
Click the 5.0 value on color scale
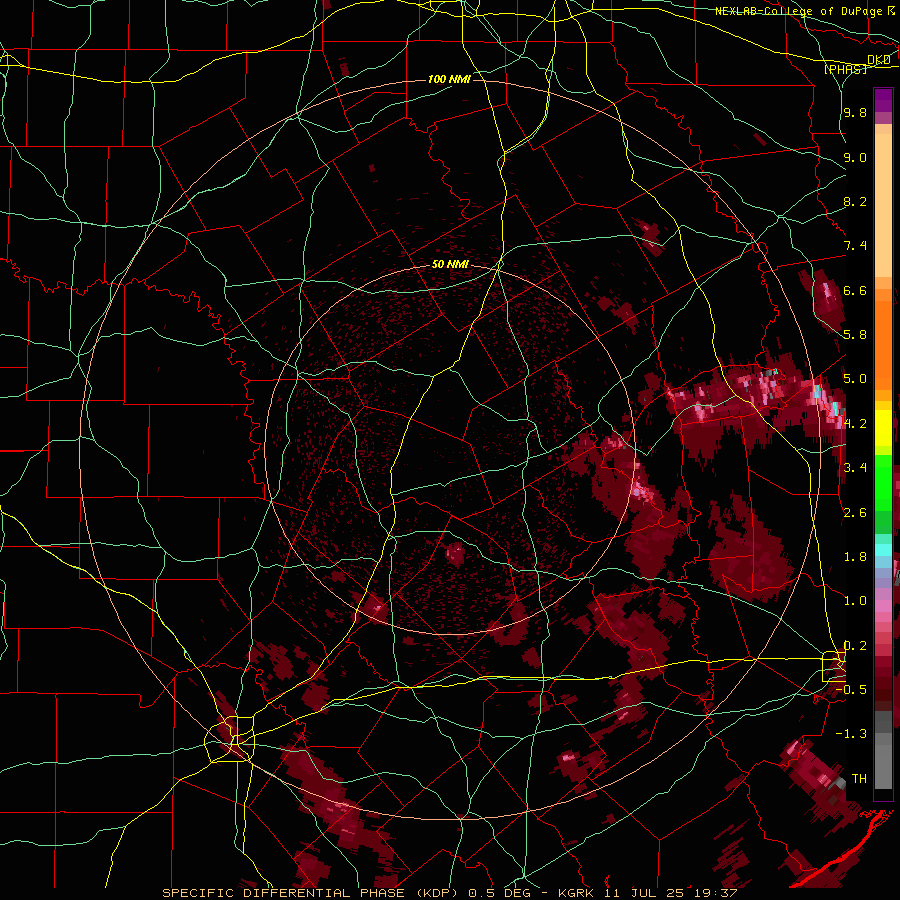pyautogui.click(x=855, y=379)
